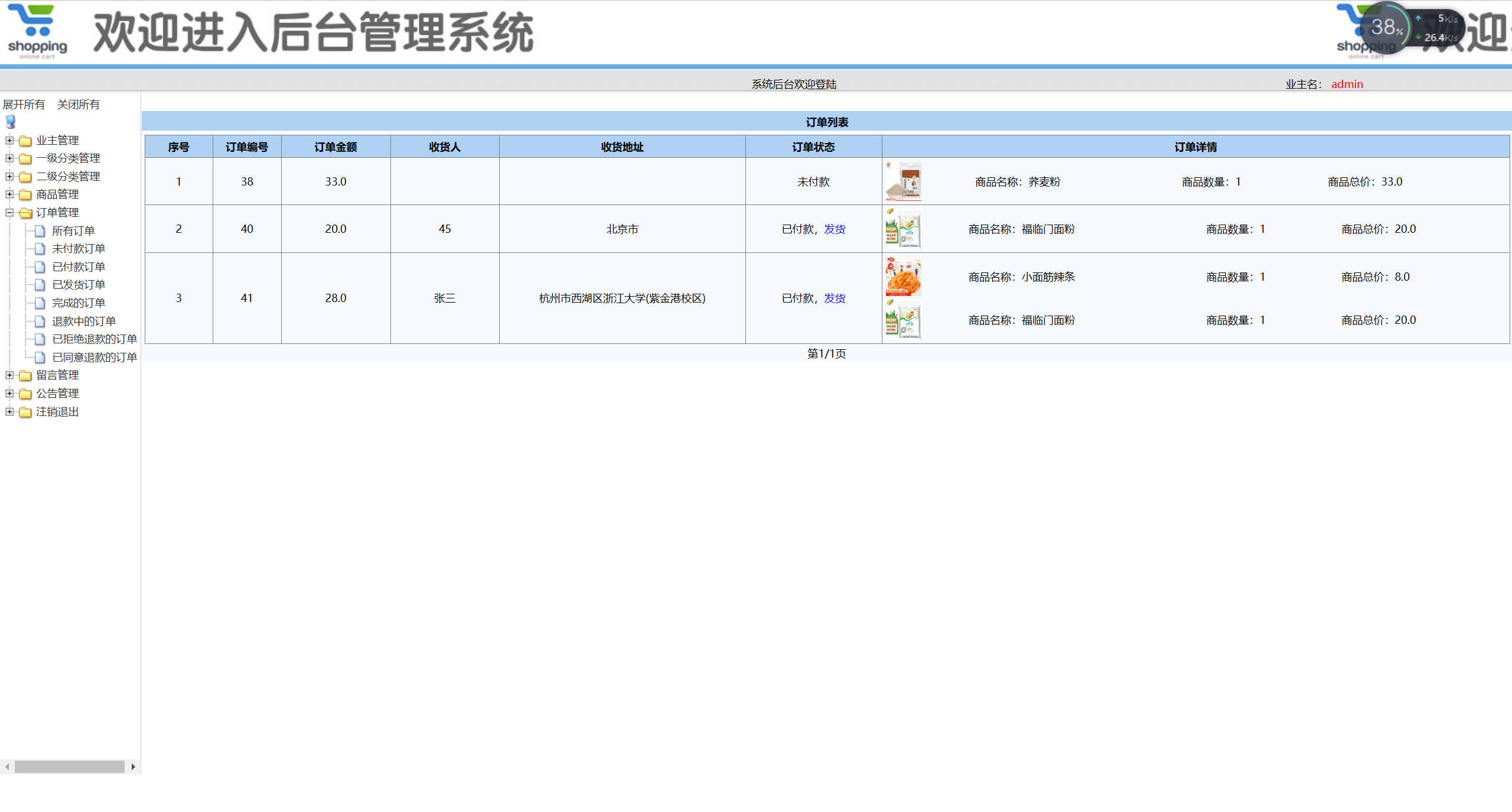Viewport: 1512px width, 812px height.
Task: Click the open folder icon beside 订单管理
Action: tap(25, 213)
